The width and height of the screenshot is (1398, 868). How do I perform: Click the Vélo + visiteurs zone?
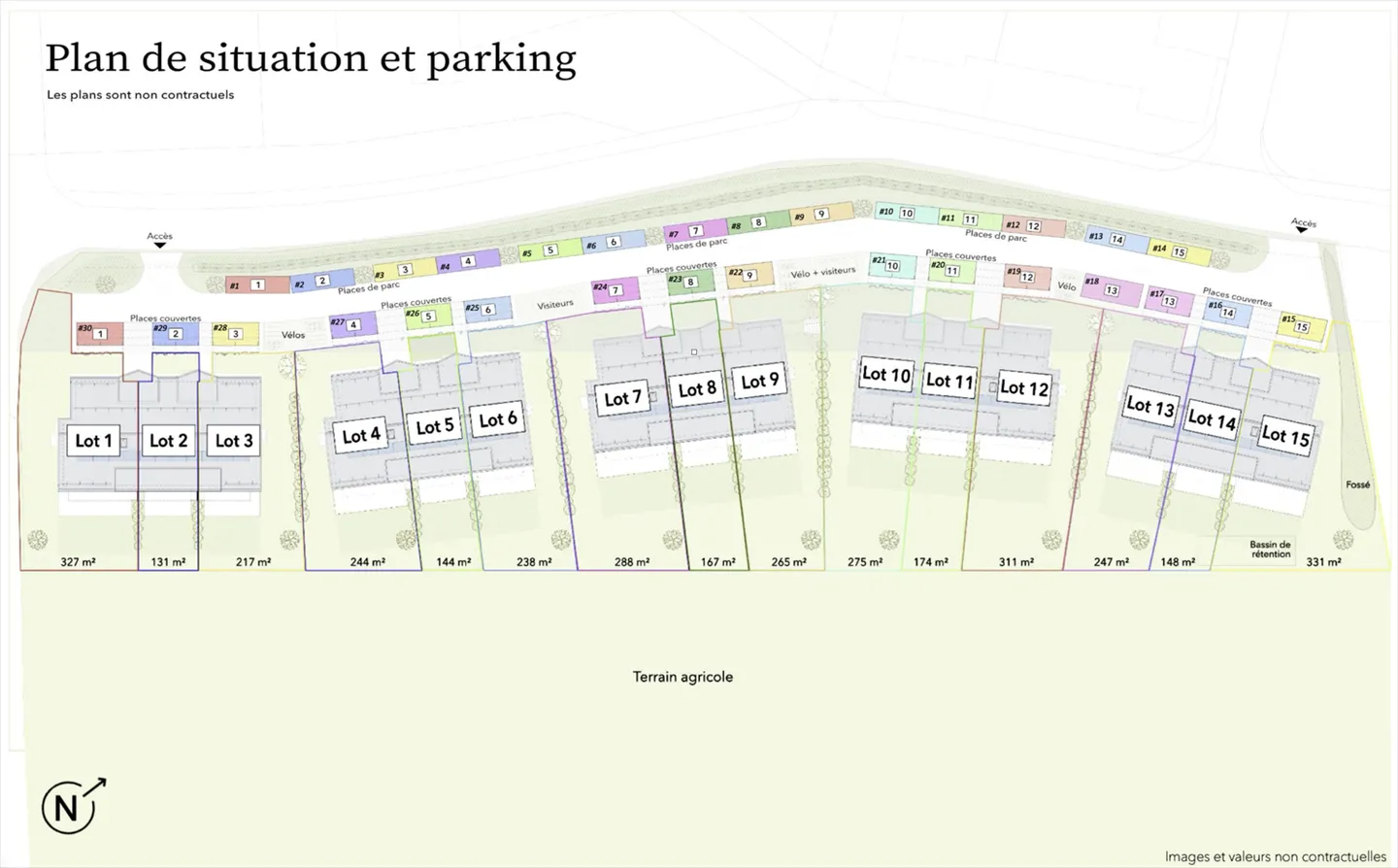tap(822, 273)
